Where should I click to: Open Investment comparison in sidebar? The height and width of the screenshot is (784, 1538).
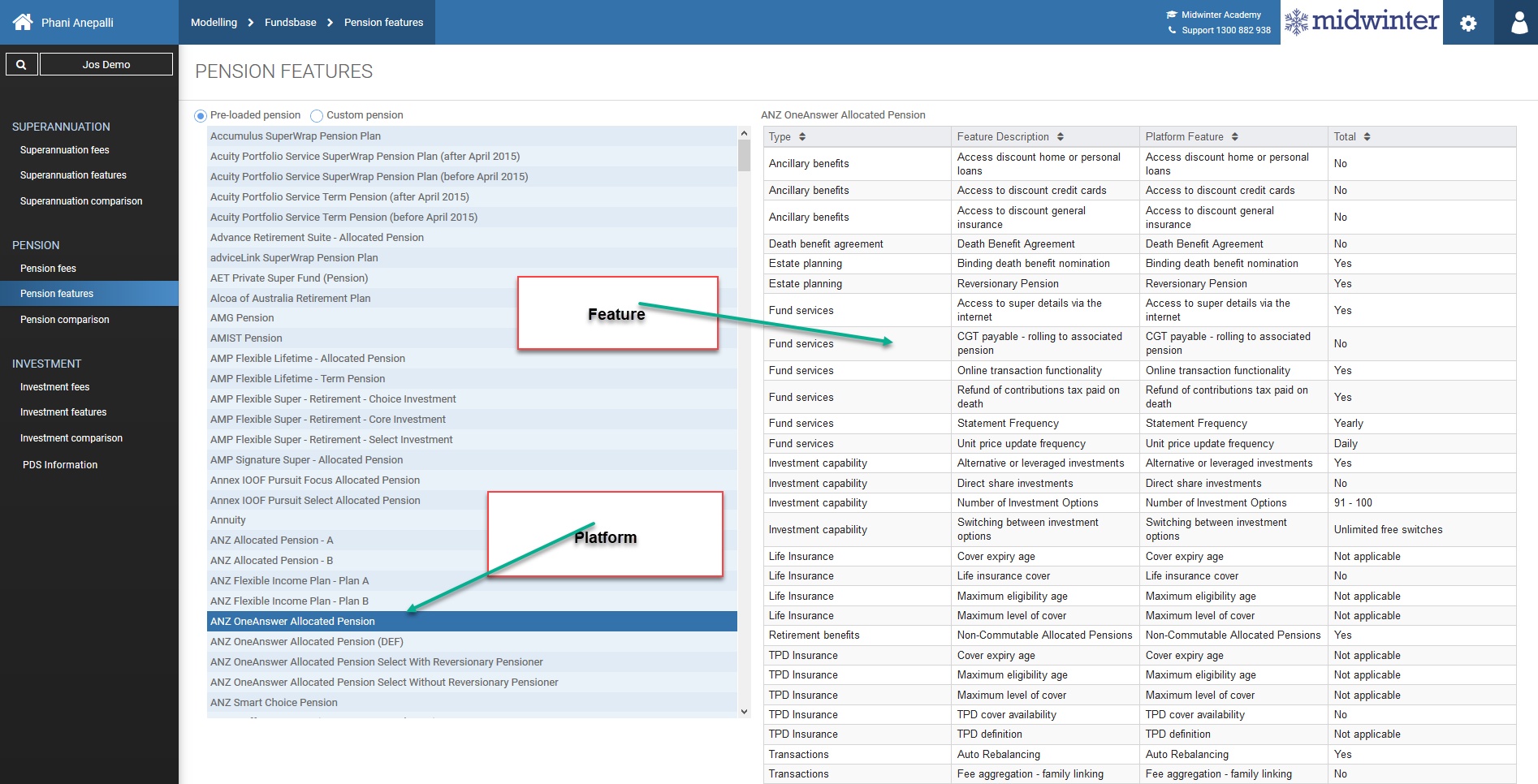click(x=71, y=438)
